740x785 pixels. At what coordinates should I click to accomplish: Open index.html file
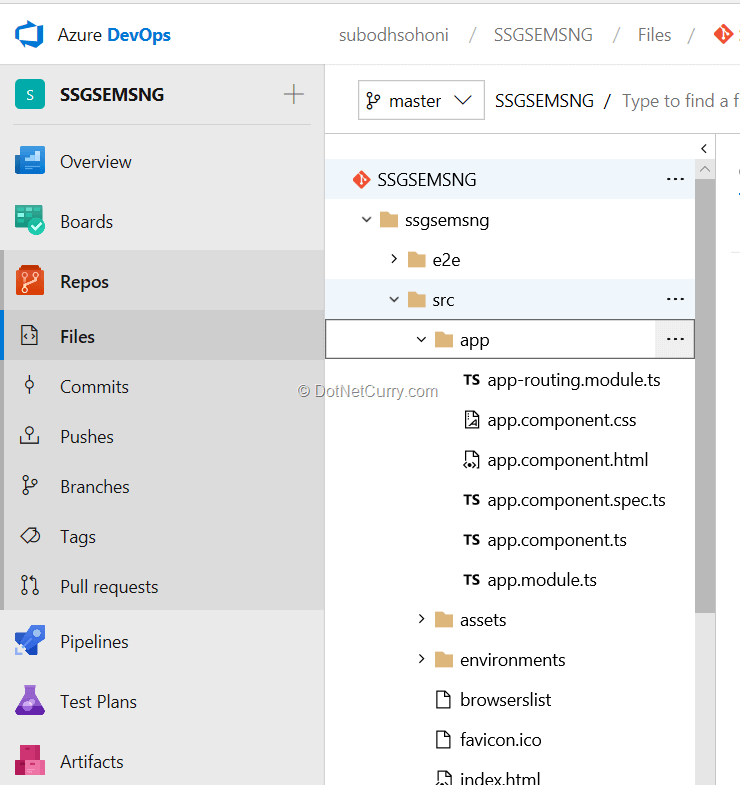click(500, 777)
